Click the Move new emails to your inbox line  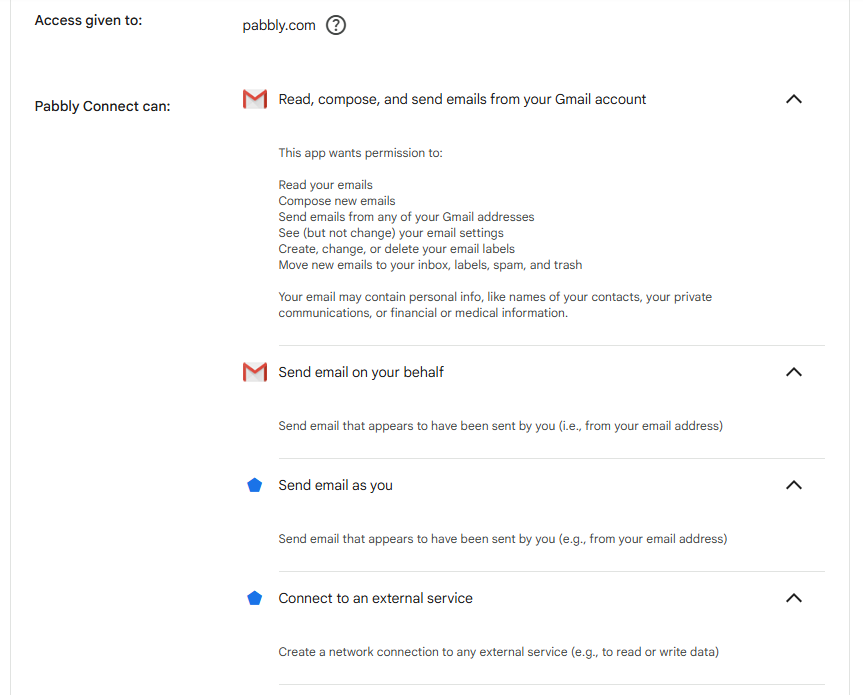pos(430,265)
